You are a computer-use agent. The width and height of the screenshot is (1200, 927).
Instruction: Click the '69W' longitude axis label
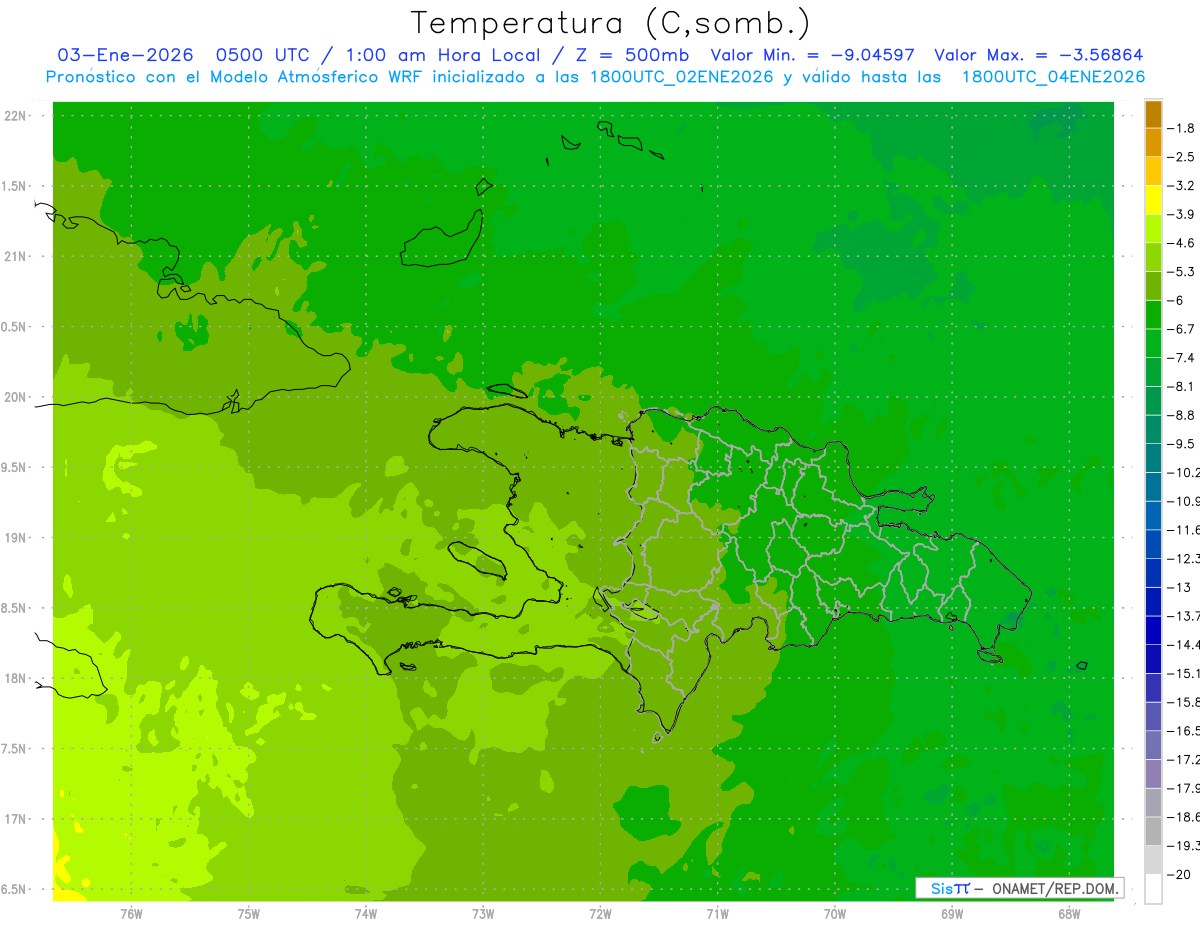952,914
